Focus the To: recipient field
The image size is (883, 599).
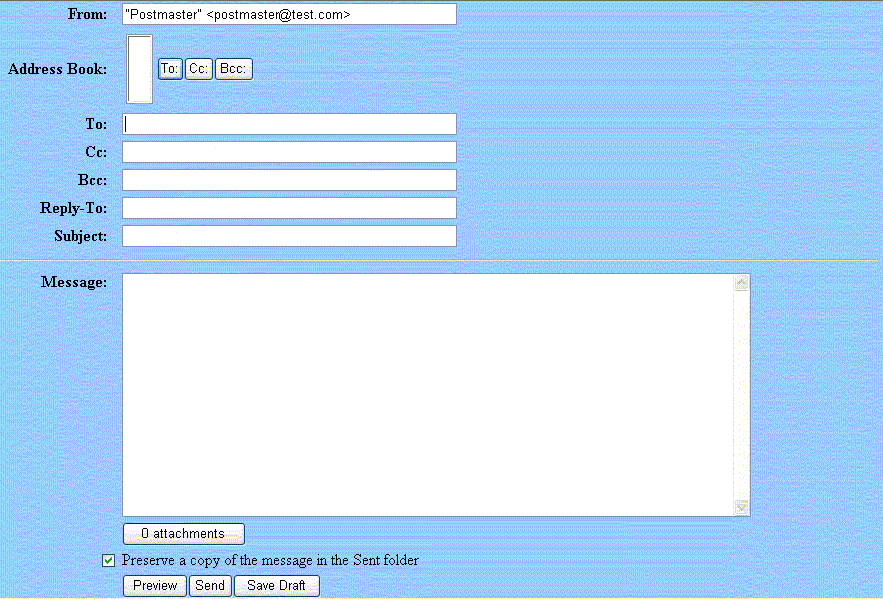289,124
